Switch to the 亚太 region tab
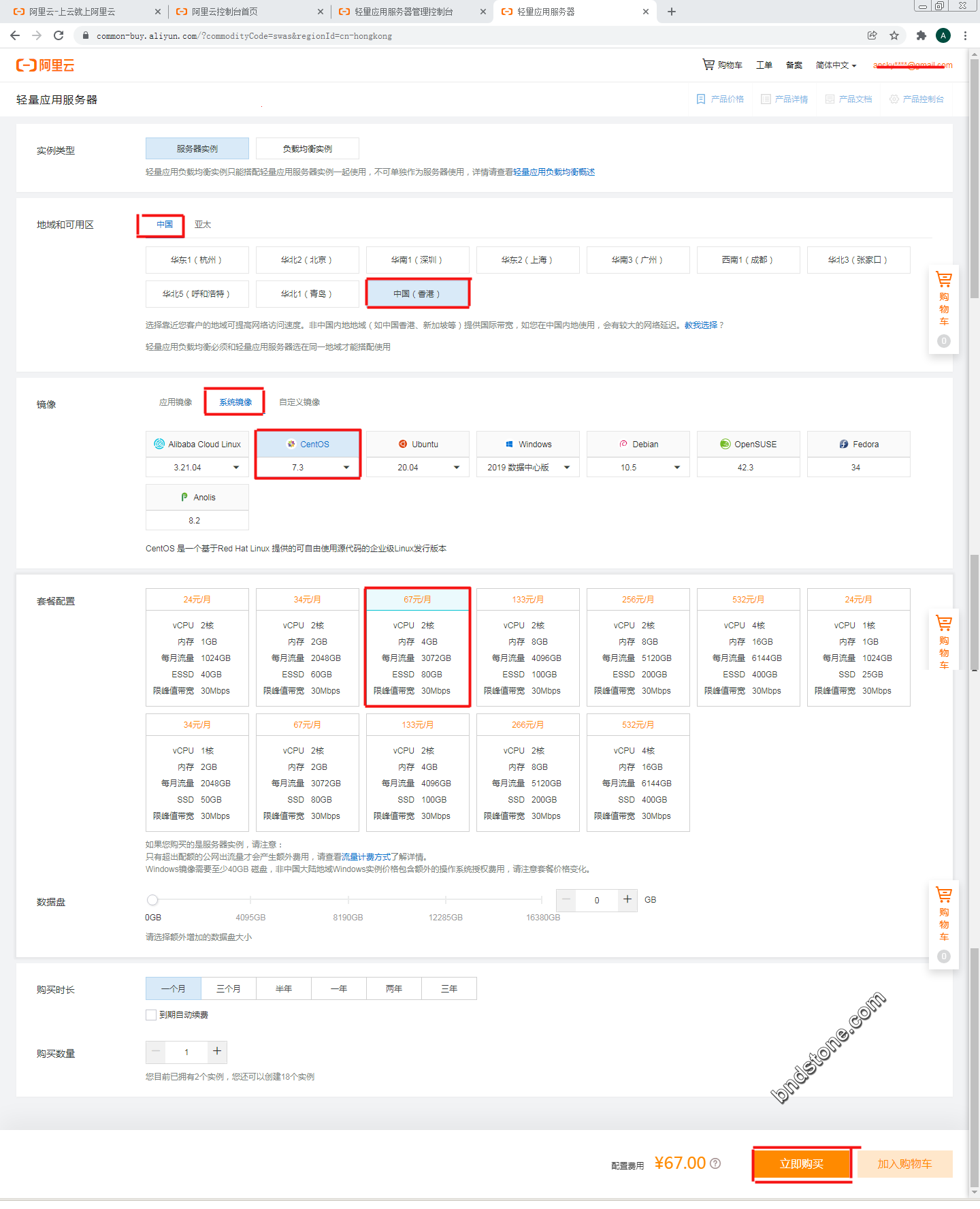The image size is (980, 1209). pos(203,224)
